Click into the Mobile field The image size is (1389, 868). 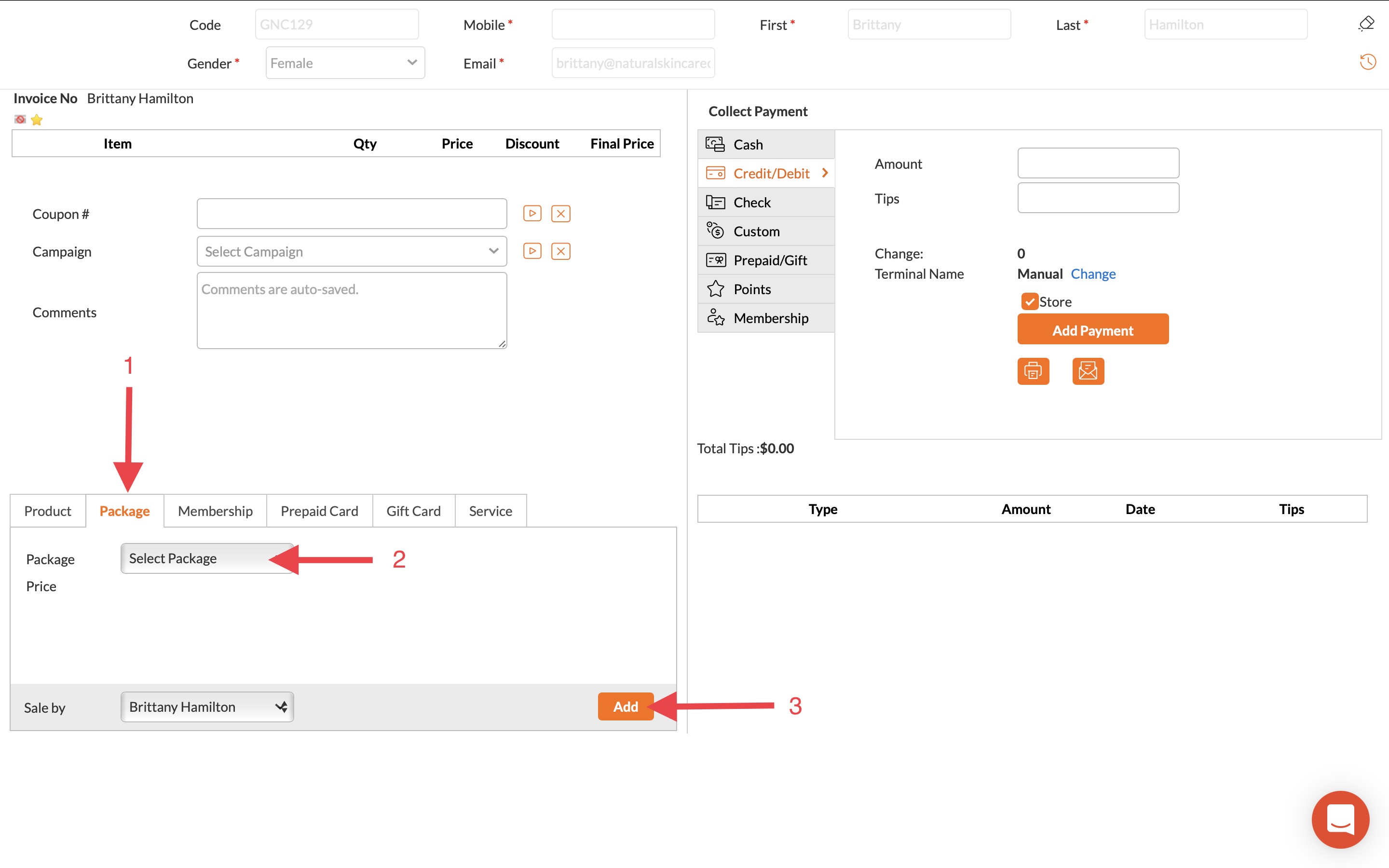coord(633,24)
